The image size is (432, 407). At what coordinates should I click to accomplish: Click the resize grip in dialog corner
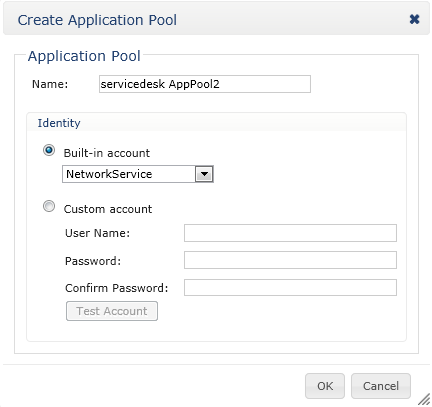coord(424,399)
